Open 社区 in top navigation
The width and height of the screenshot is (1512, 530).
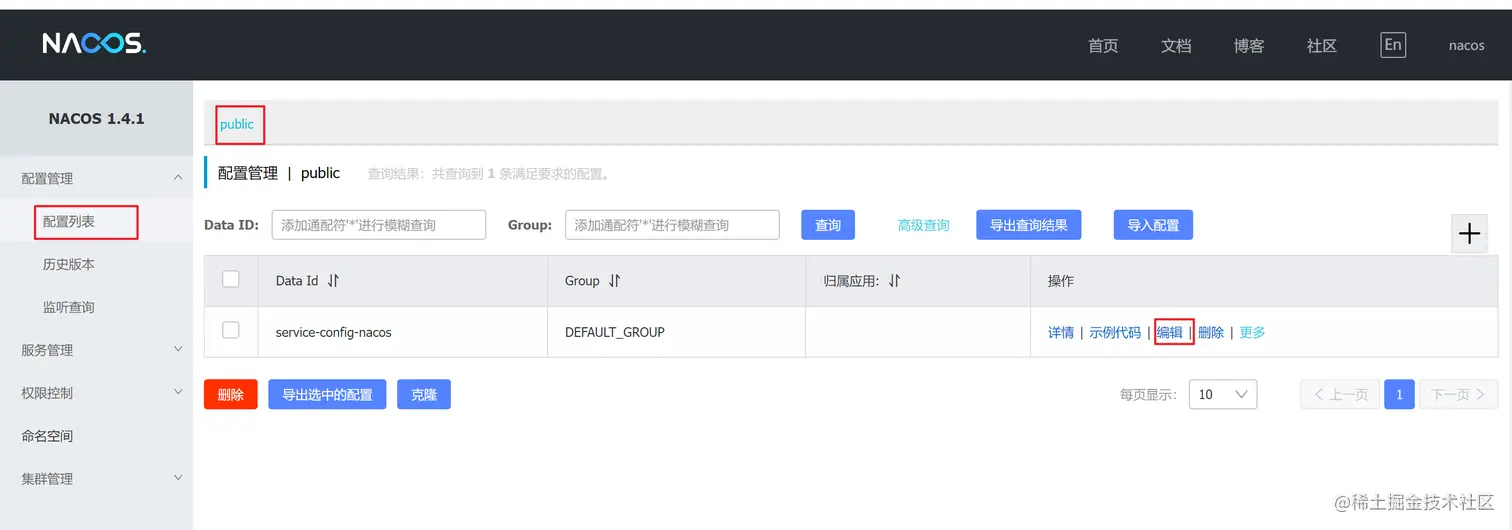(x=1322, y=45)
